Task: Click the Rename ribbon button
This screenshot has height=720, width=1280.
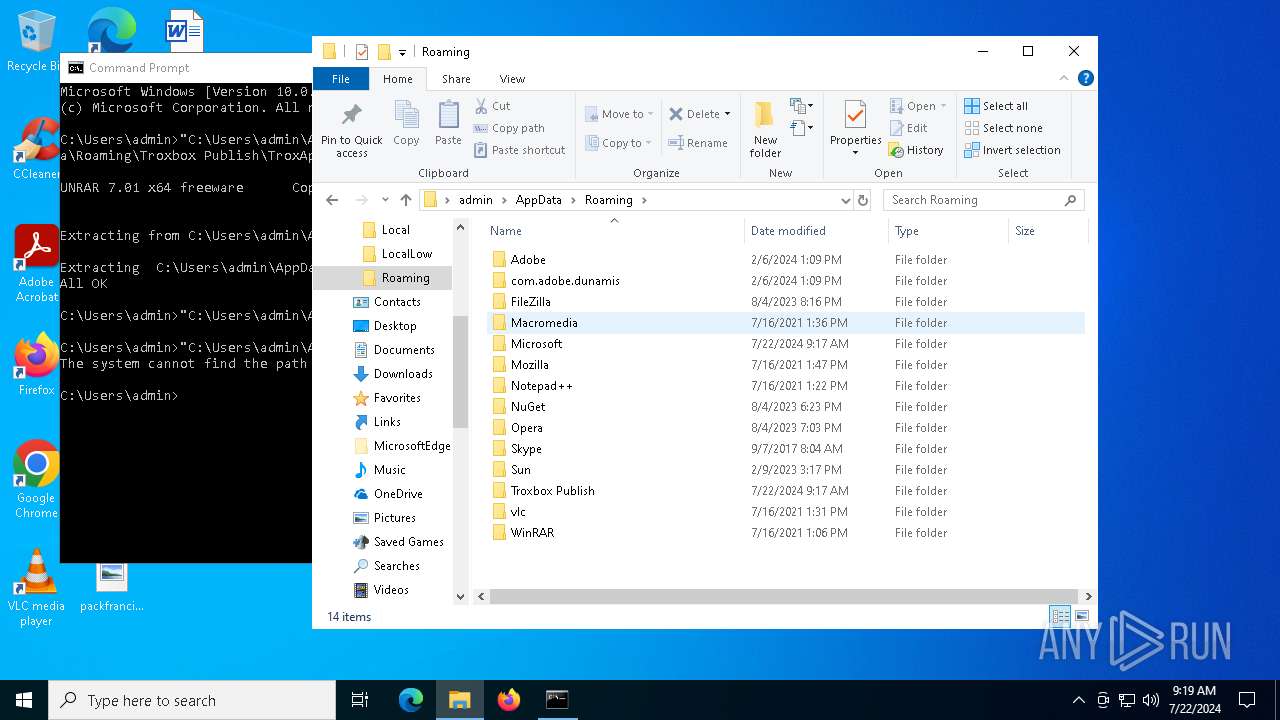Action: click(x=698, y=143)
